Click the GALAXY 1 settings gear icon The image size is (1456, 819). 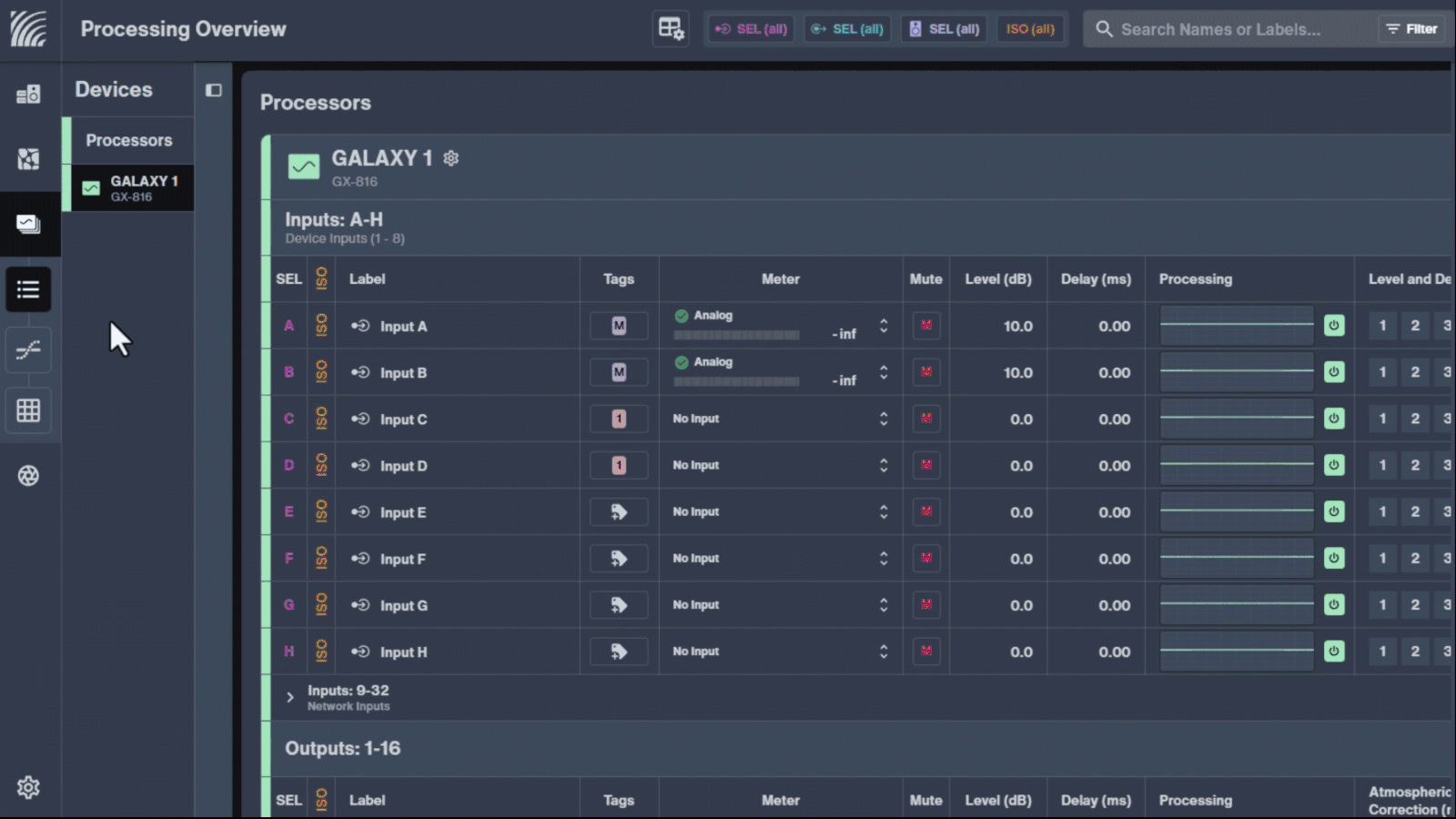450,158
